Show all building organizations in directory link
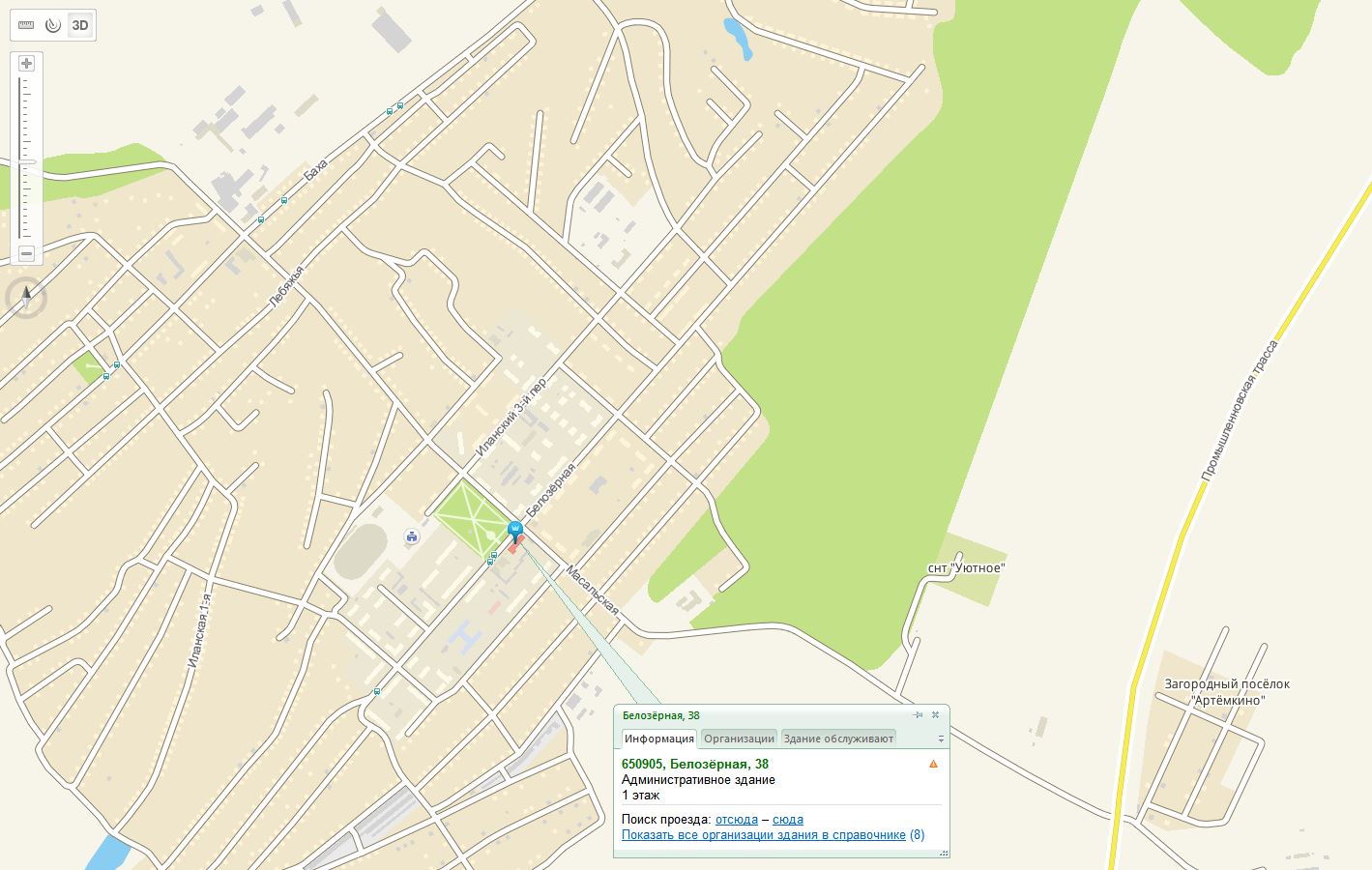1372x870 pixels. [x=764, y=835]
